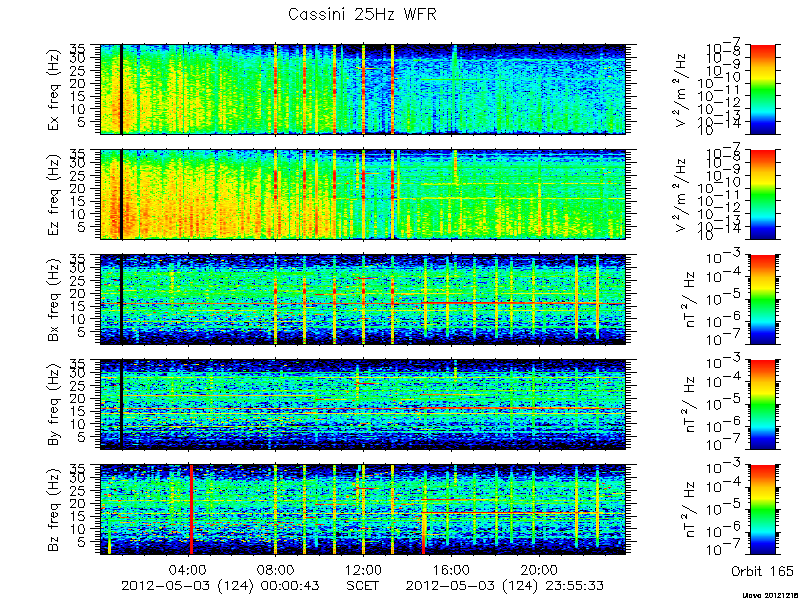
Task: Select the By spectrogram panel
Action: (x=363, y=405)
